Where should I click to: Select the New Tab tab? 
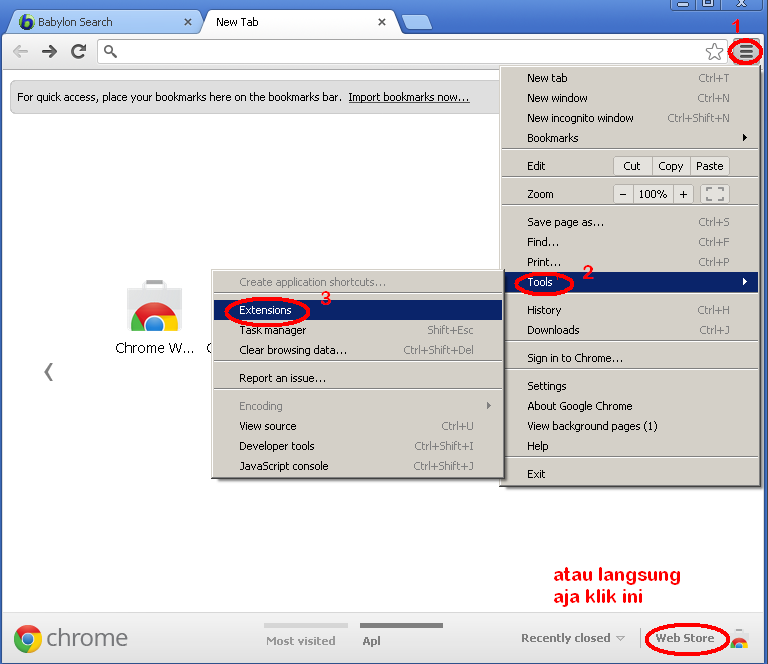(x=300, y=22)
